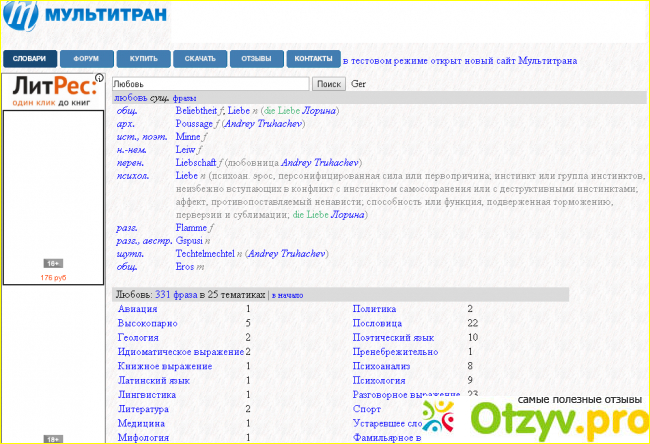Go to the ФОРУМ section
This screenshot has width=650, height=444.
click(x=85, y=59)
